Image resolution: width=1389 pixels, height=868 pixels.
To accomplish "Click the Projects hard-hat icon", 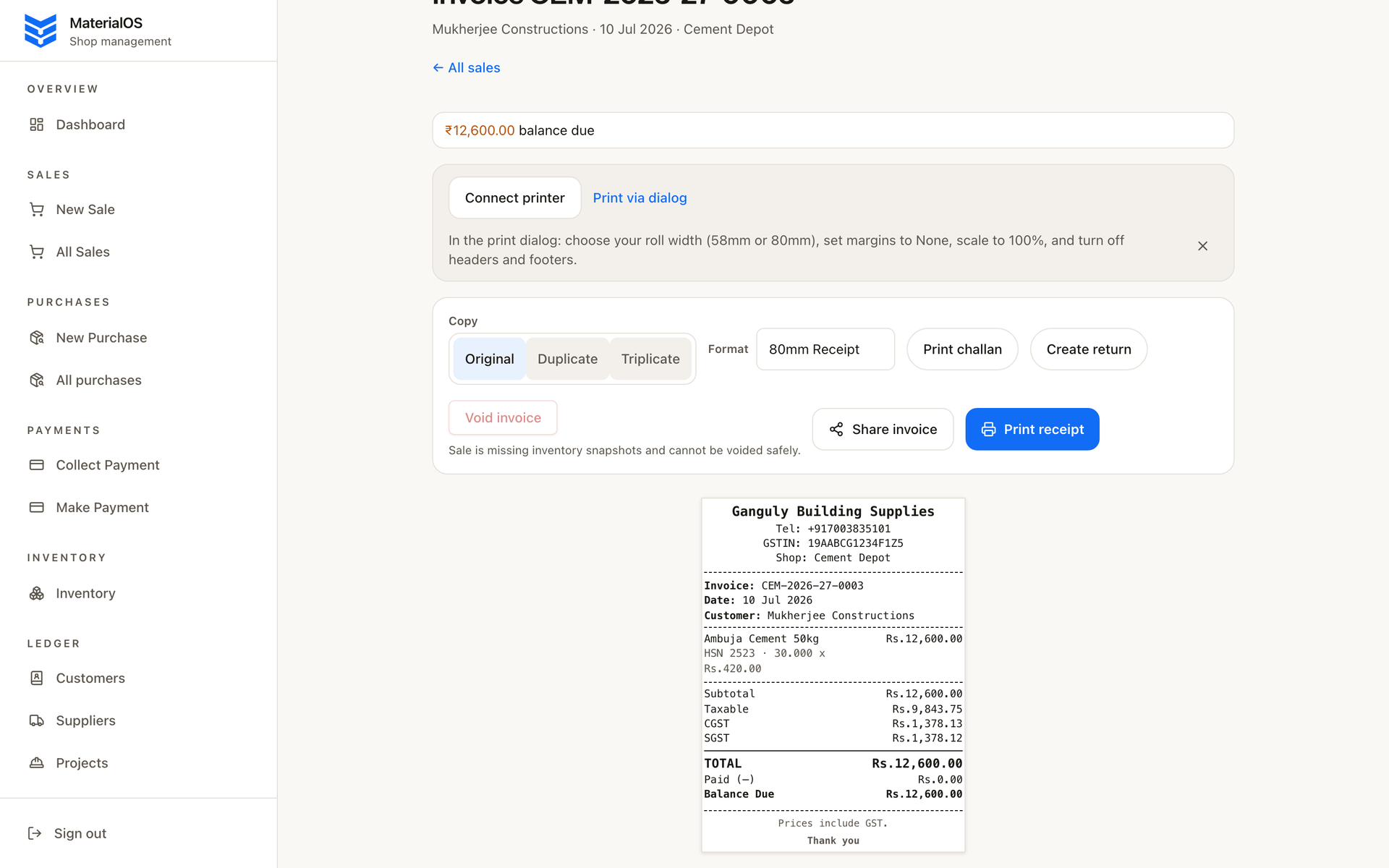I will point(37,763).
